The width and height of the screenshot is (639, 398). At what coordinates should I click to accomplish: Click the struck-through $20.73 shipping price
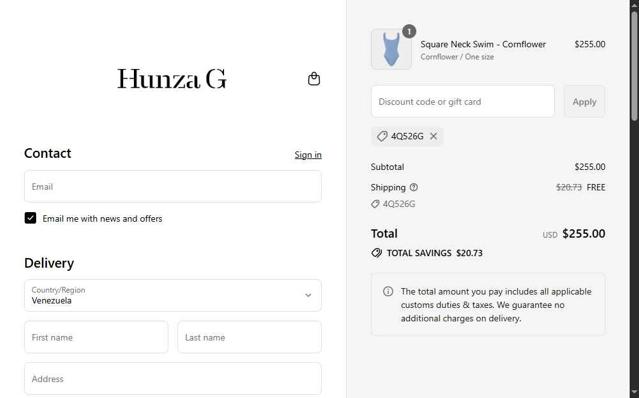point(569,187)
